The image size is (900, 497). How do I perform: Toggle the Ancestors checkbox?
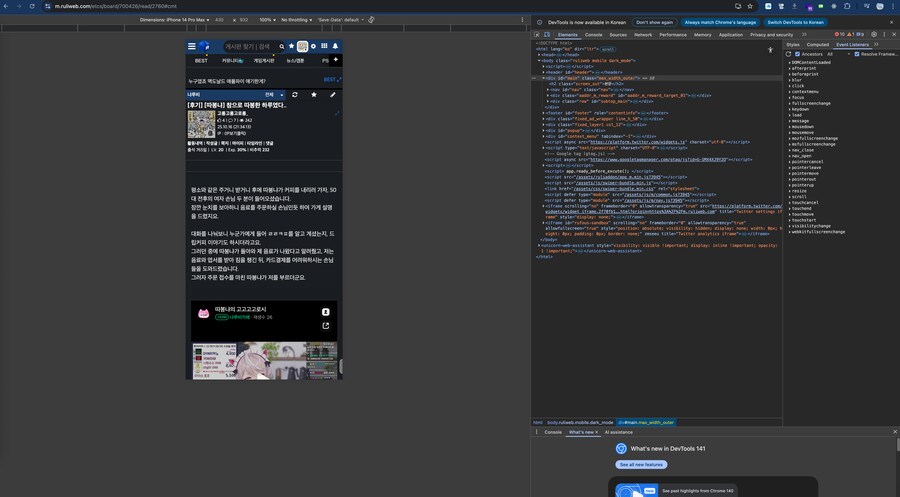click(x=799, y=54)
